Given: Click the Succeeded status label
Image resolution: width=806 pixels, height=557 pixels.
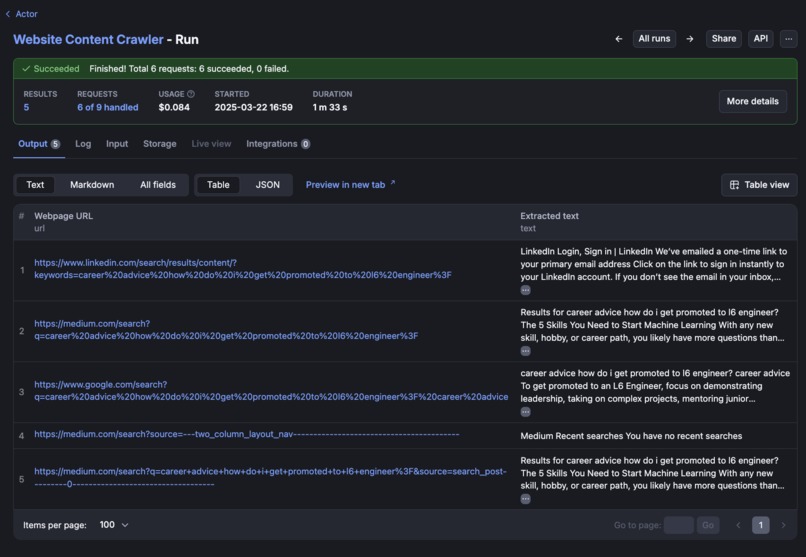Looking at the screenshot, I should coord(51,69).
